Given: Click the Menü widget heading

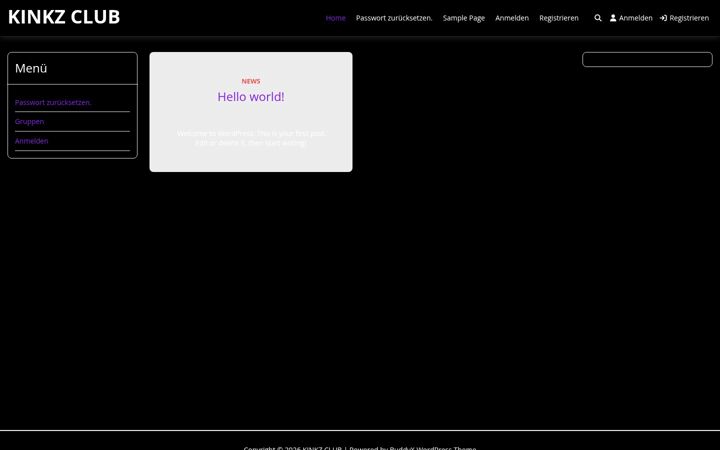Looking at the screenshot, I should coord(31,68).
